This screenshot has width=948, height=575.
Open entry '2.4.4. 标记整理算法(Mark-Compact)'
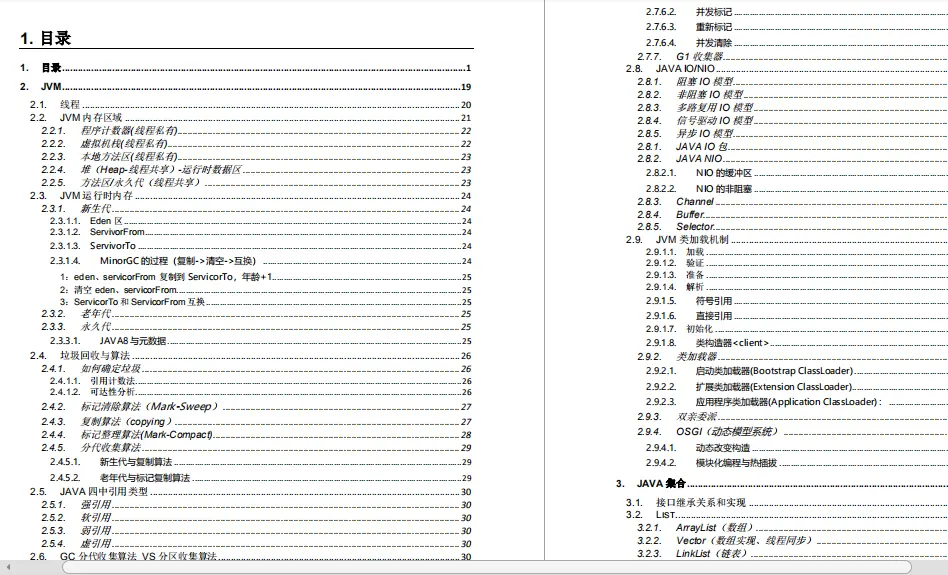[256, 435]
